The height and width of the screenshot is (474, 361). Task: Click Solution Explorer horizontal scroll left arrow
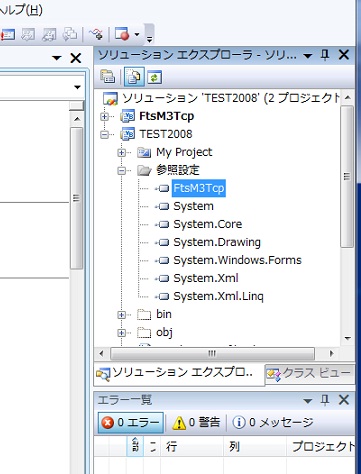[x=101, y=353]
